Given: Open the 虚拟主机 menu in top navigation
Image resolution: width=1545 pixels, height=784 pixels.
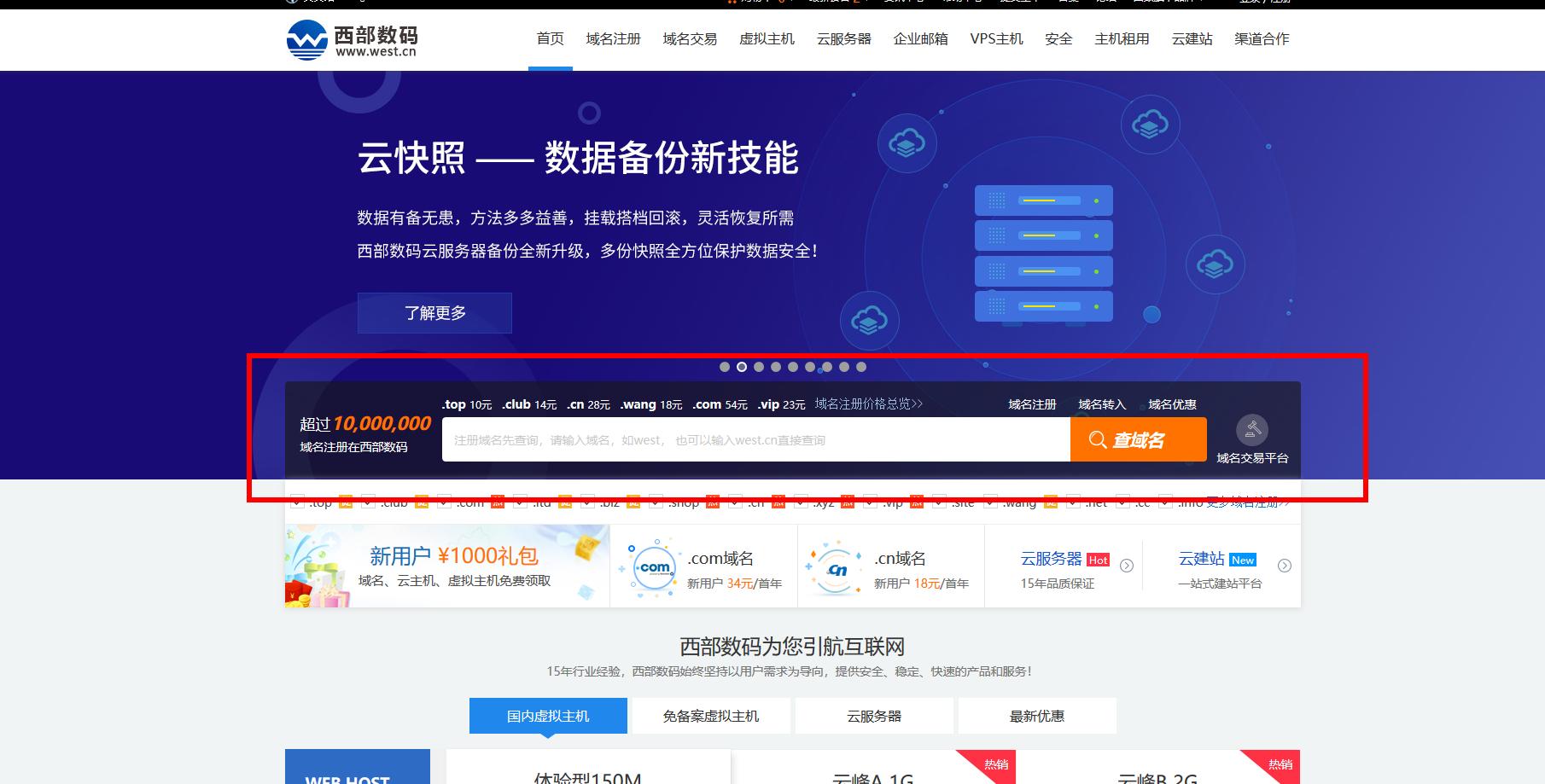Looking at the screenshot, I should [x=766, y=38].
